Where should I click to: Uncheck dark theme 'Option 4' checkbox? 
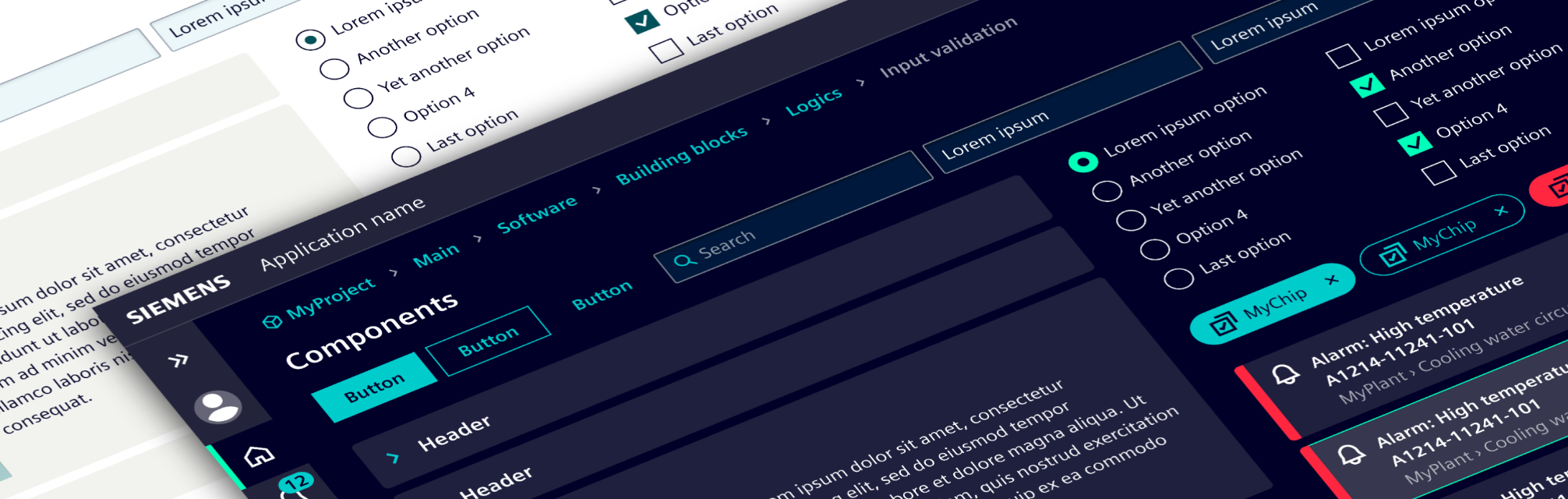[1414, 143]
